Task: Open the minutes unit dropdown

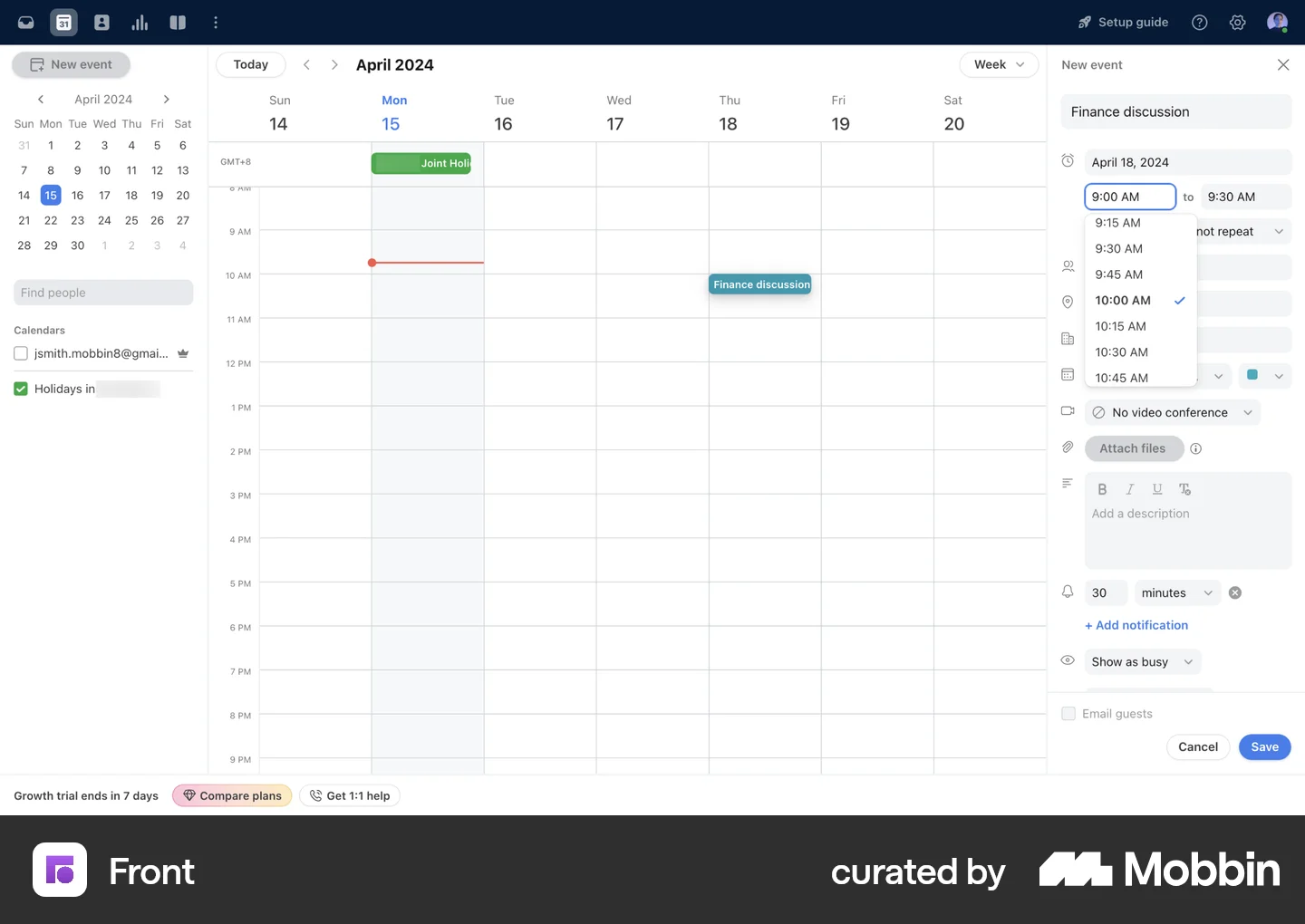Action: coord(1177,592)
